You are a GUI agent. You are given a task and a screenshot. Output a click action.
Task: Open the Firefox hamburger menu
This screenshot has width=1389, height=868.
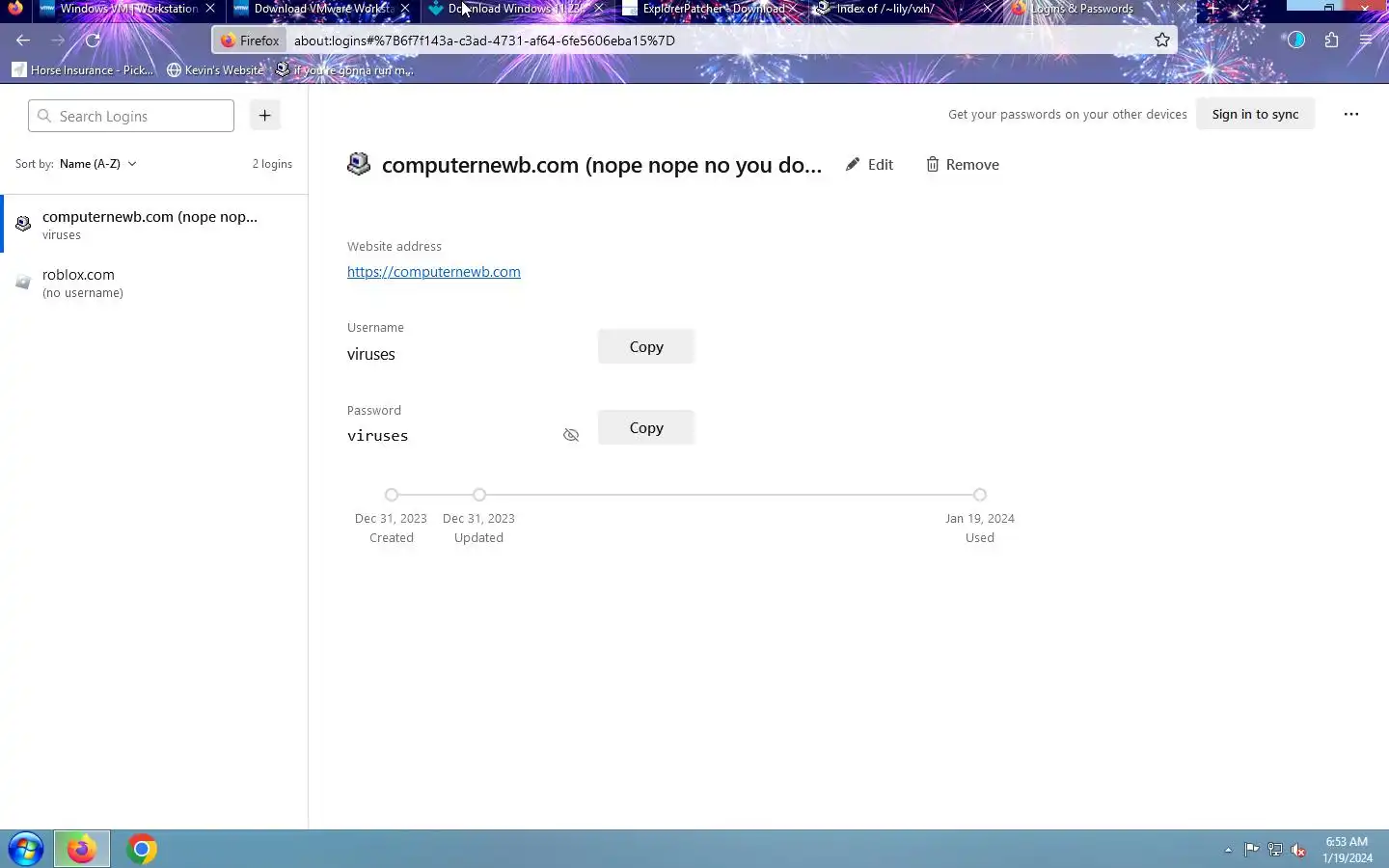pyautogui.click(x=1366, y=41)
